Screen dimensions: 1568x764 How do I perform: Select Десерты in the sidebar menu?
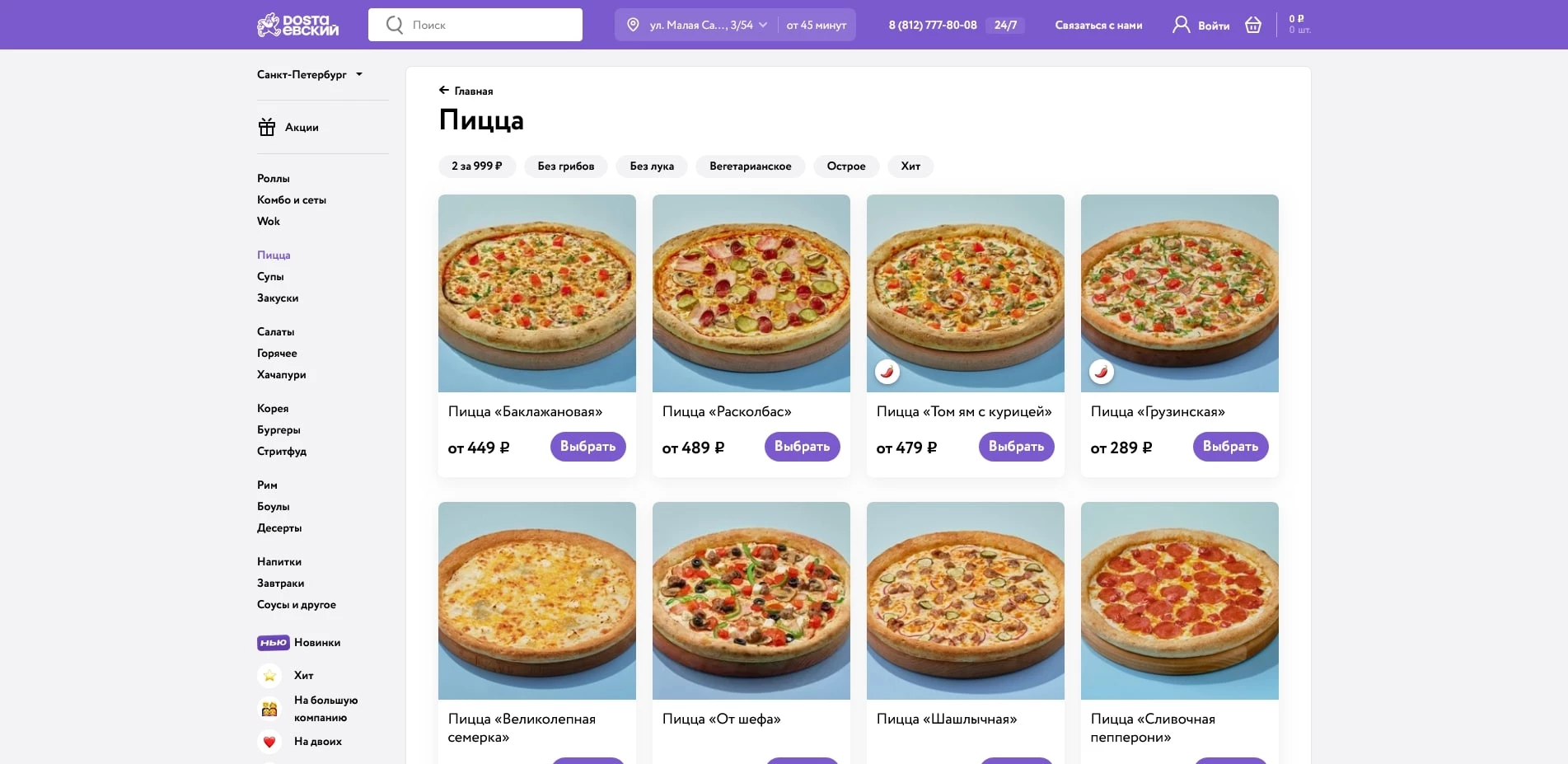pyautogui.click(x=279, y=527)
